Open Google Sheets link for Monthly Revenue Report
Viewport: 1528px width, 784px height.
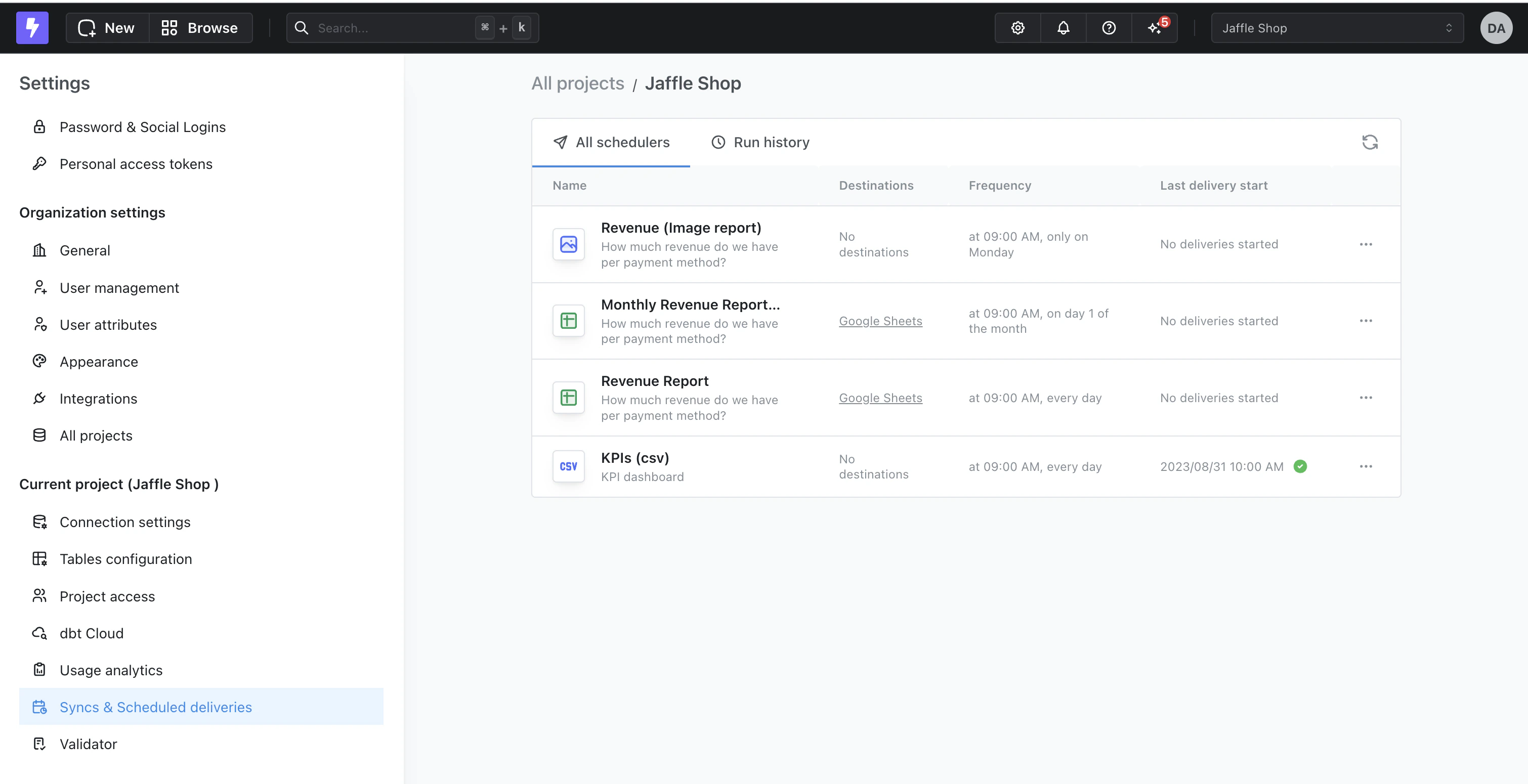[880, 321]
